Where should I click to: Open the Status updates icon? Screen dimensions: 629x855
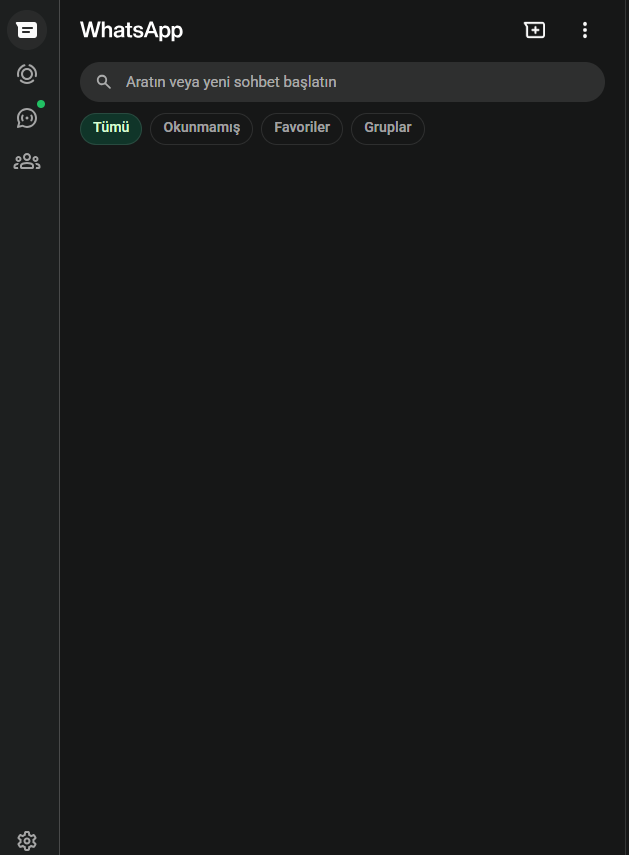[x=27, y=74]
